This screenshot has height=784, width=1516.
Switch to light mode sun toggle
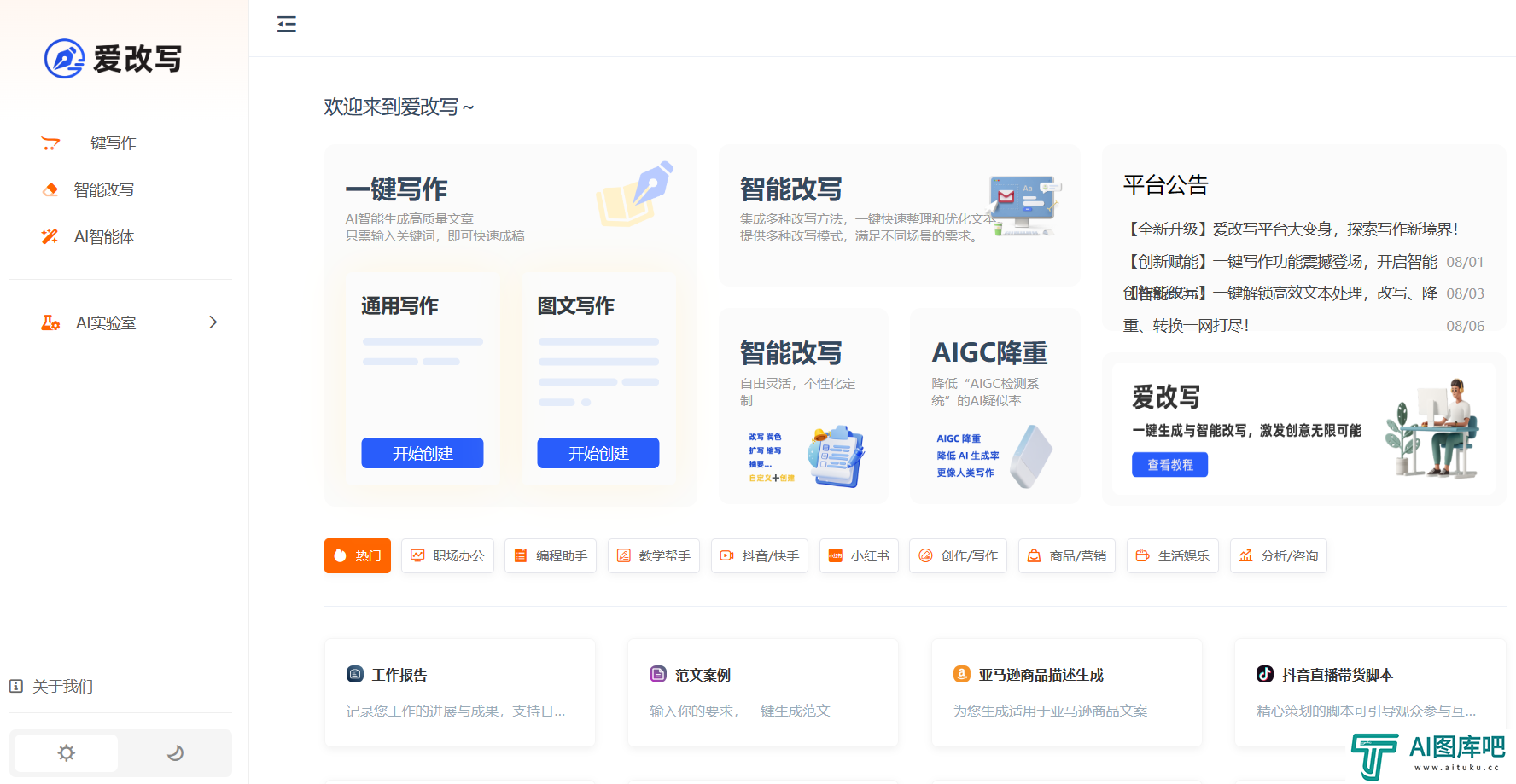67,753
